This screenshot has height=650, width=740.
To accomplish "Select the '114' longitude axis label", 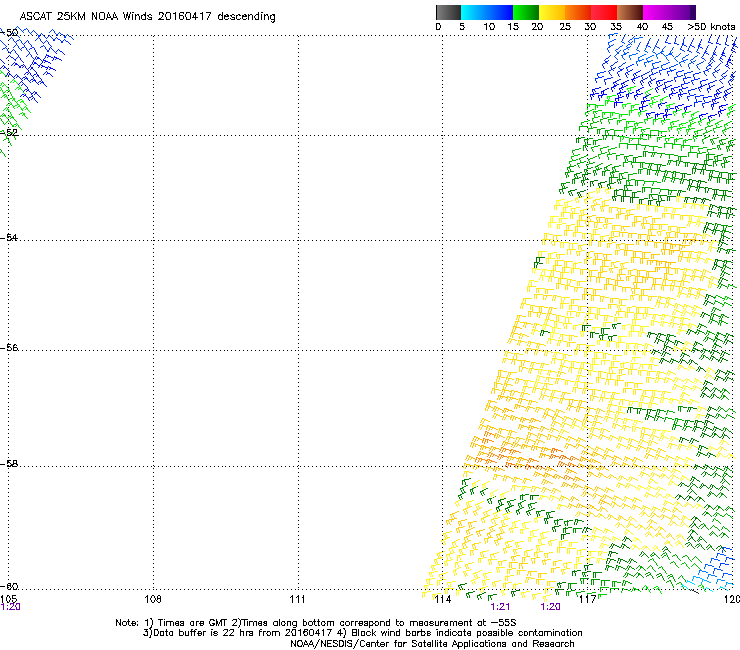I will (443, 599).
